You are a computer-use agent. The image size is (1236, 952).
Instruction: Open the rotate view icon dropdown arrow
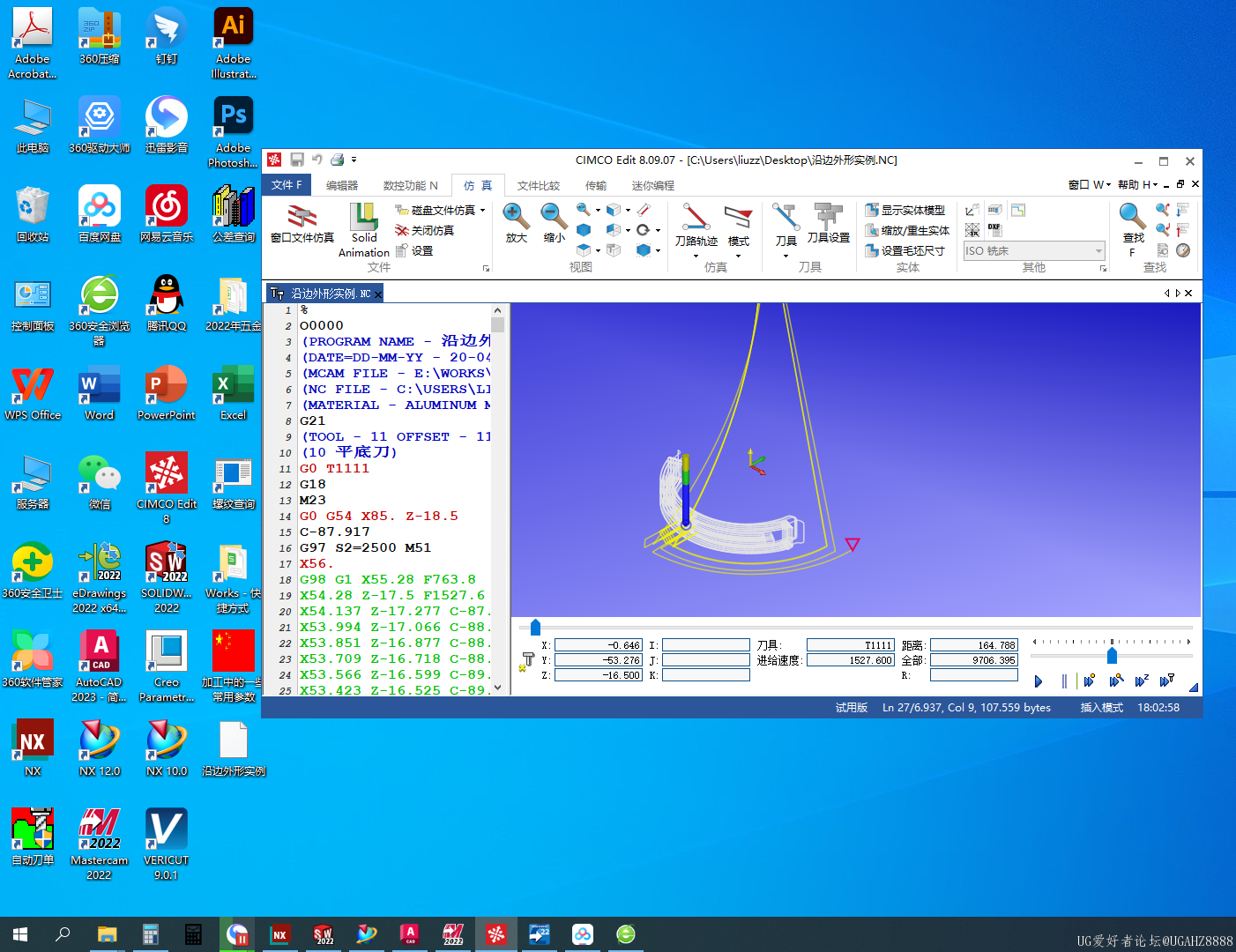tap(658, 230)
